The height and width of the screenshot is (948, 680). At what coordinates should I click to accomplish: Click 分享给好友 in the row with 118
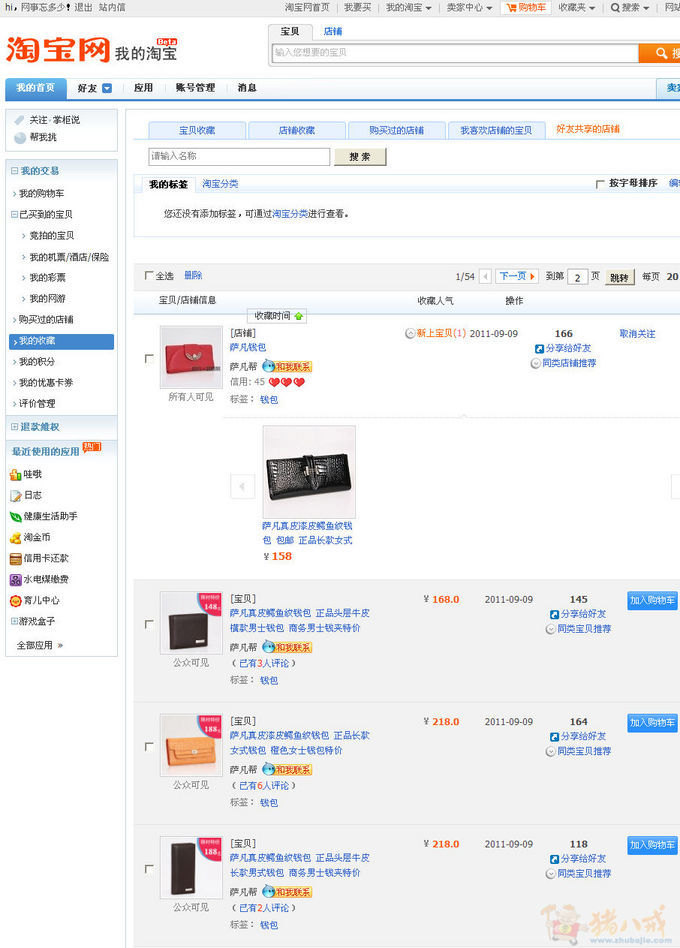click(x=578, y=859)
